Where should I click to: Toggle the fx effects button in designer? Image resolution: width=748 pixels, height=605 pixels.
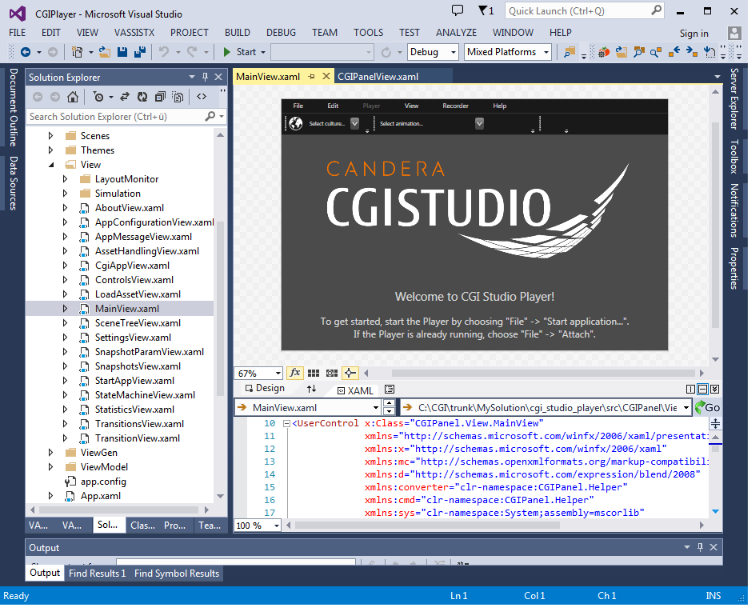(x=295, y=373)
